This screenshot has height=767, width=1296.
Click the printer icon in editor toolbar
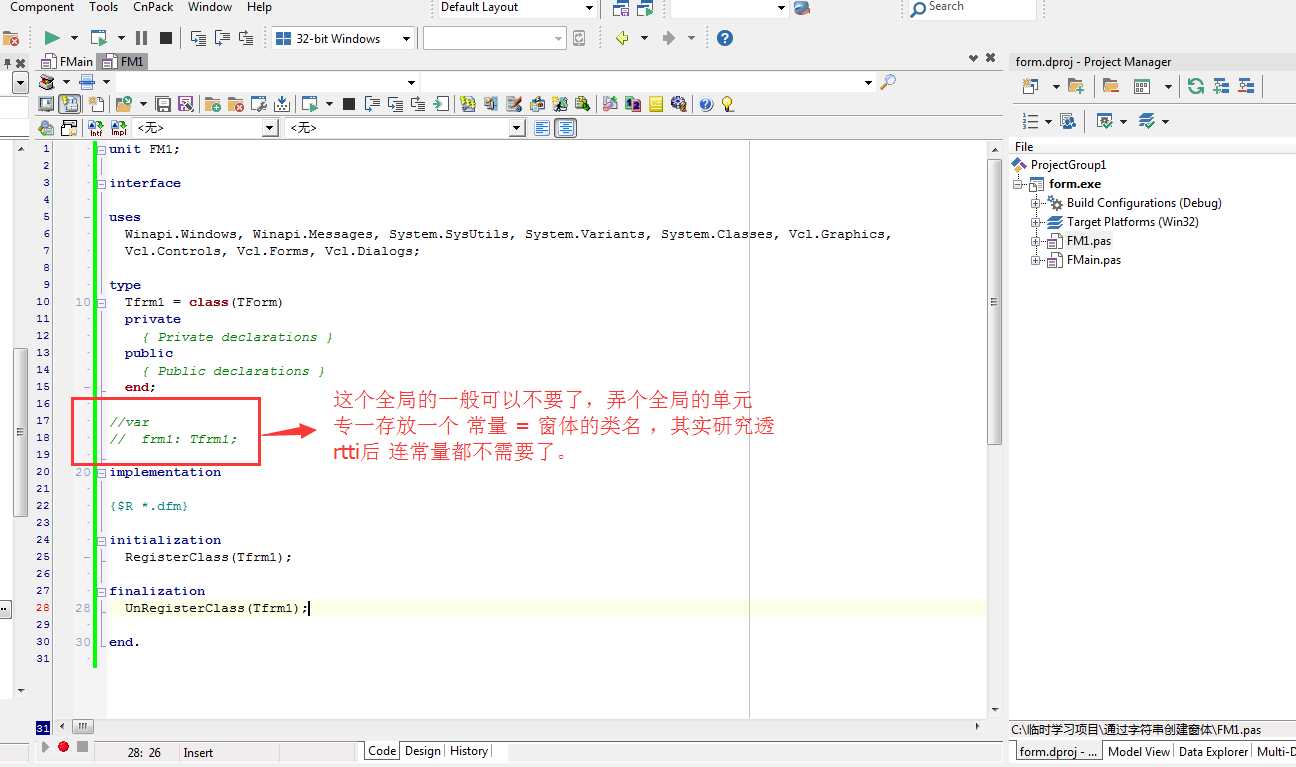pyautogui.click(x=87, y=82)
